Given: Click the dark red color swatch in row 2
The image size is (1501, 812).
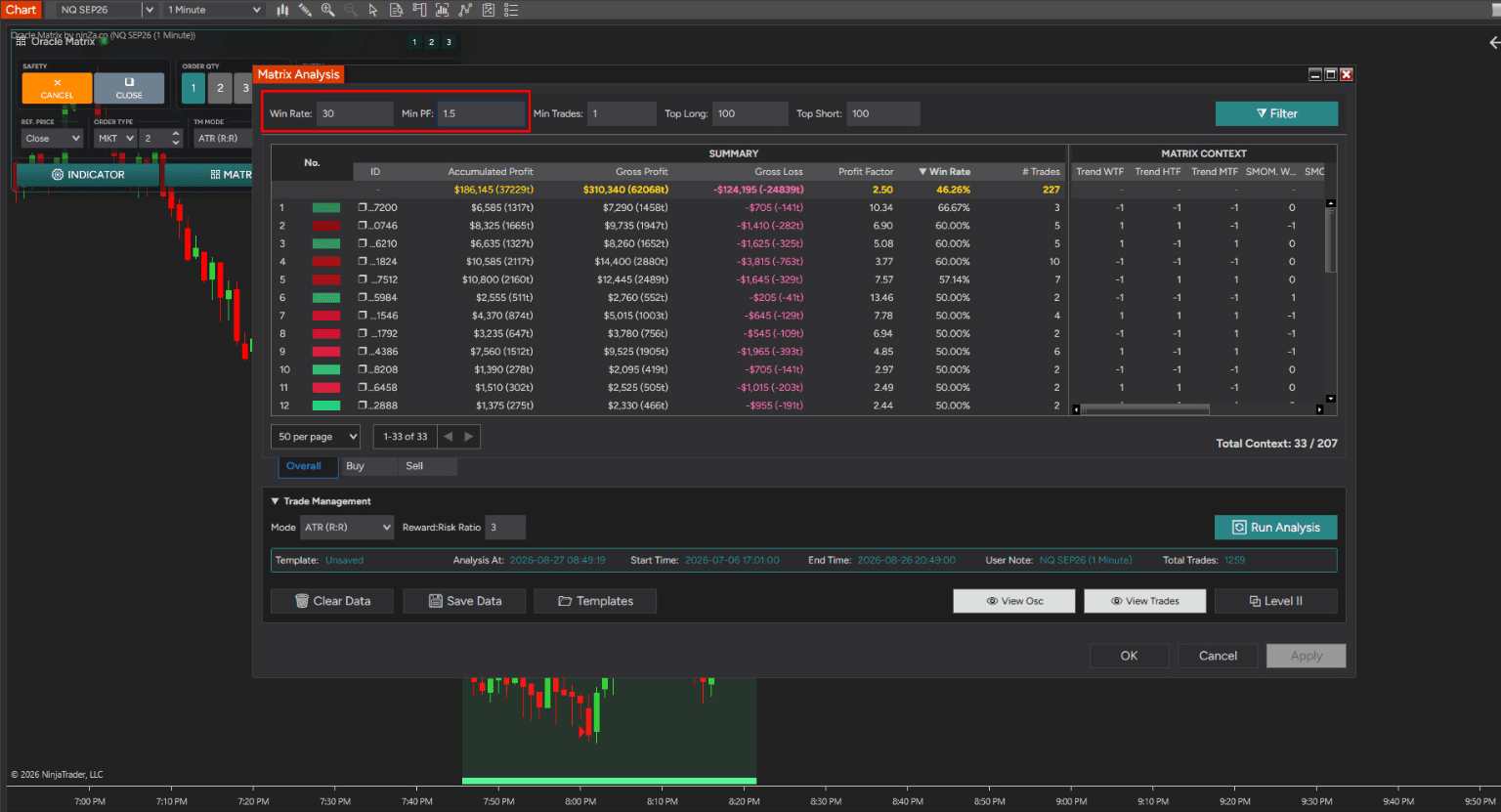Looking at the screenshot, I should (x=326, y=226).
